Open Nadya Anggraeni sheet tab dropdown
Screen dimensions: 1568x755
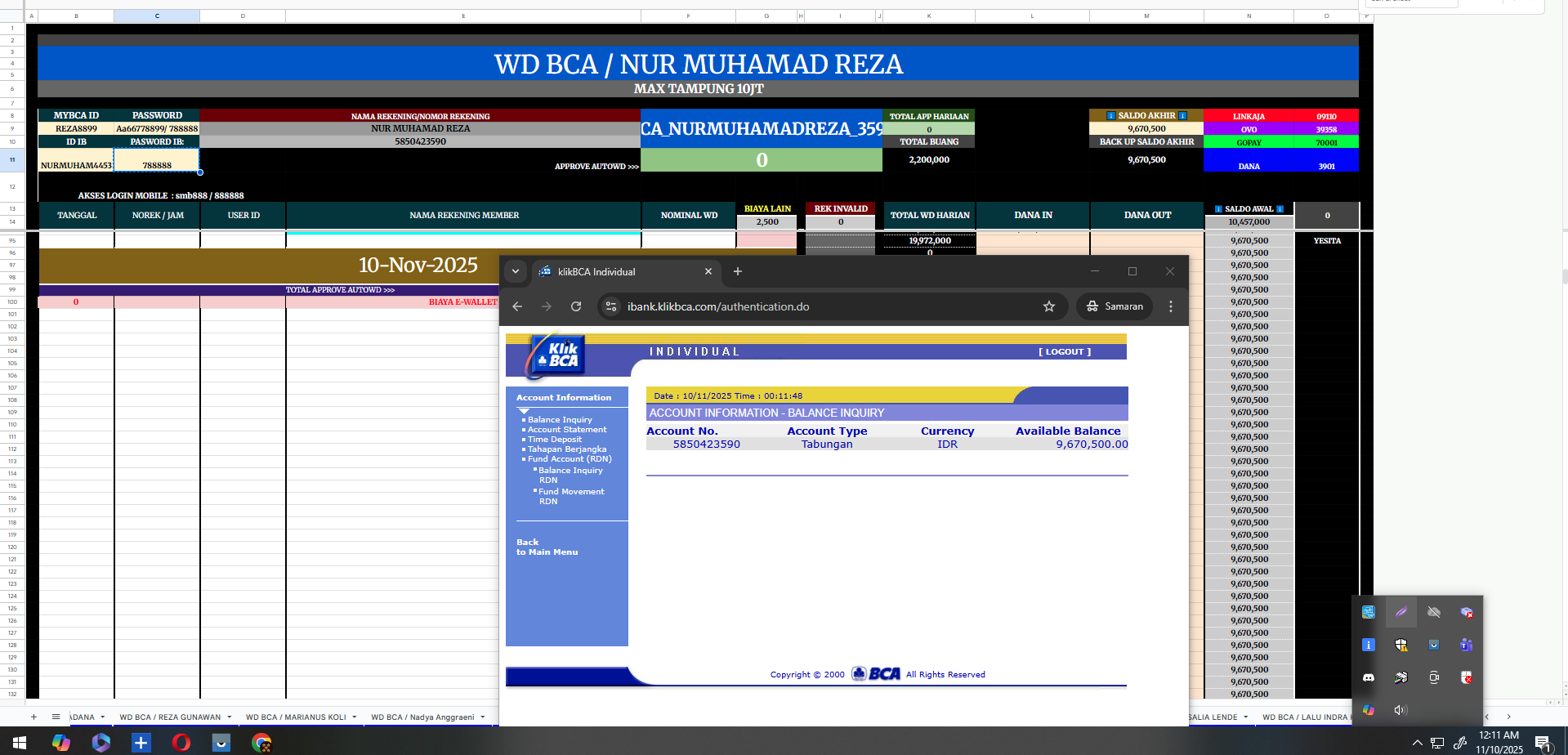[x=482, y=717]
